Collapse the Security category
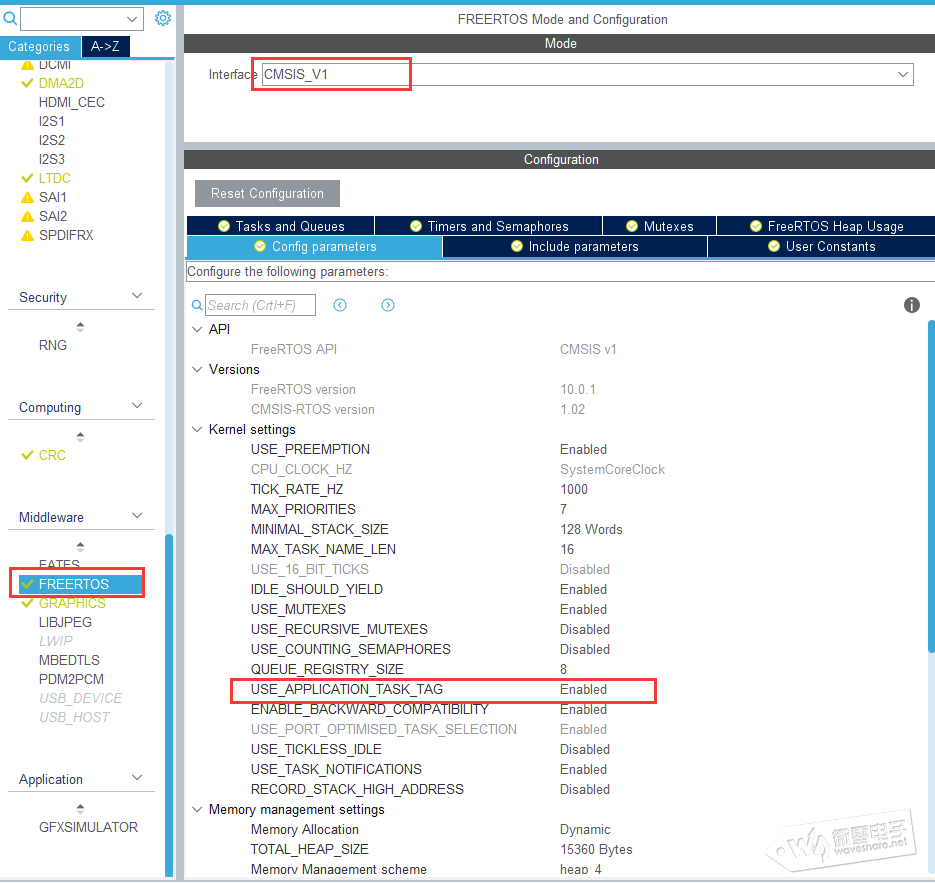 click(138, 297)
